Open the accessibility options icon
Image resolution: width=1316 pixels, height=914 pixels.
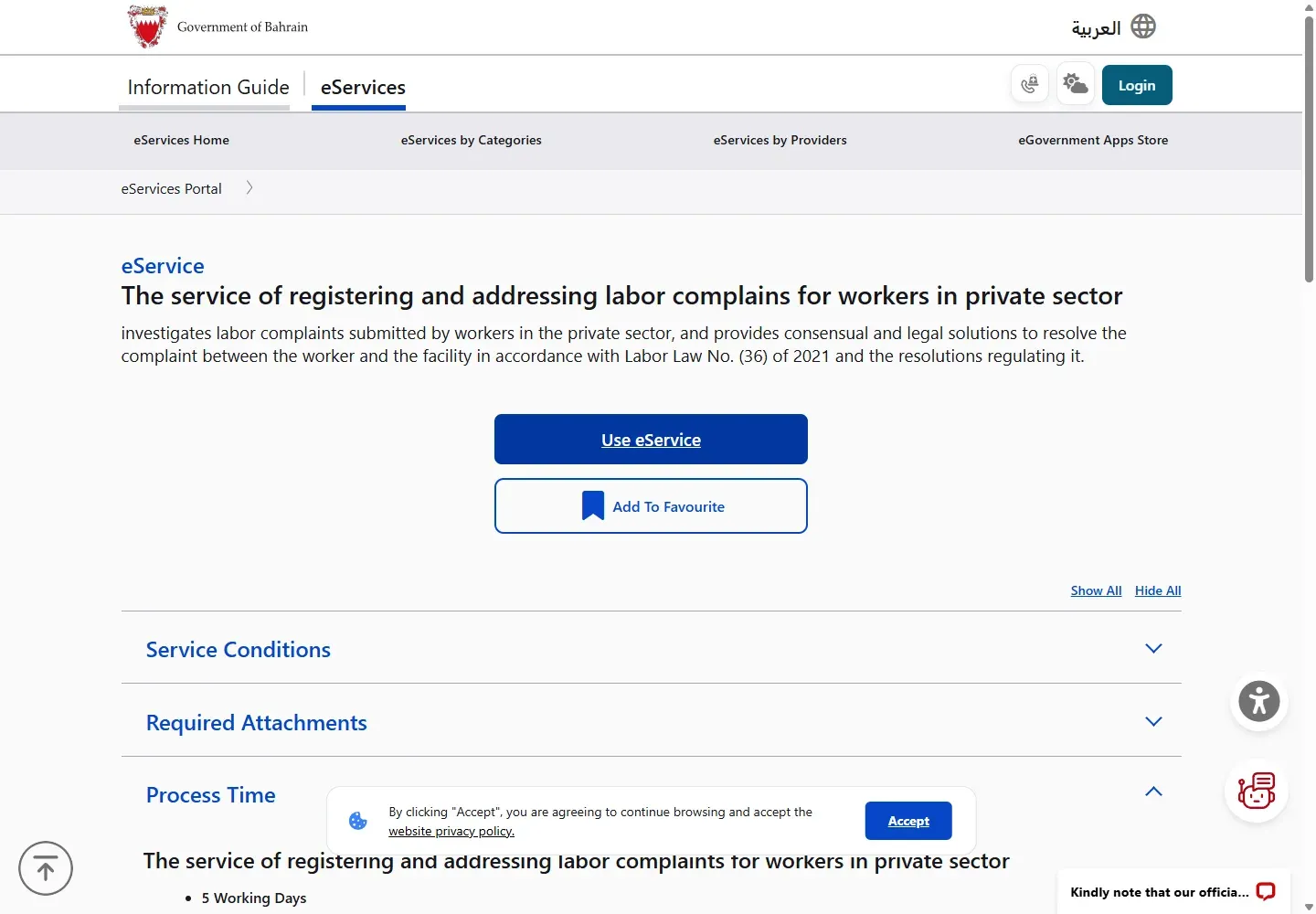pyautogui.click(x=1259, y=702)
